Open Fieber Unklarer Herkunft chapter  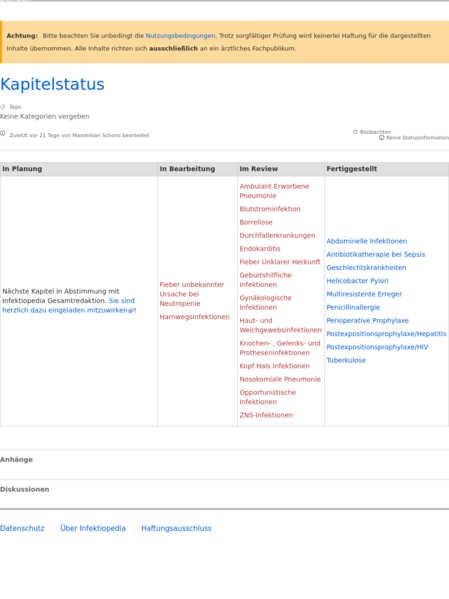point(280,262)
